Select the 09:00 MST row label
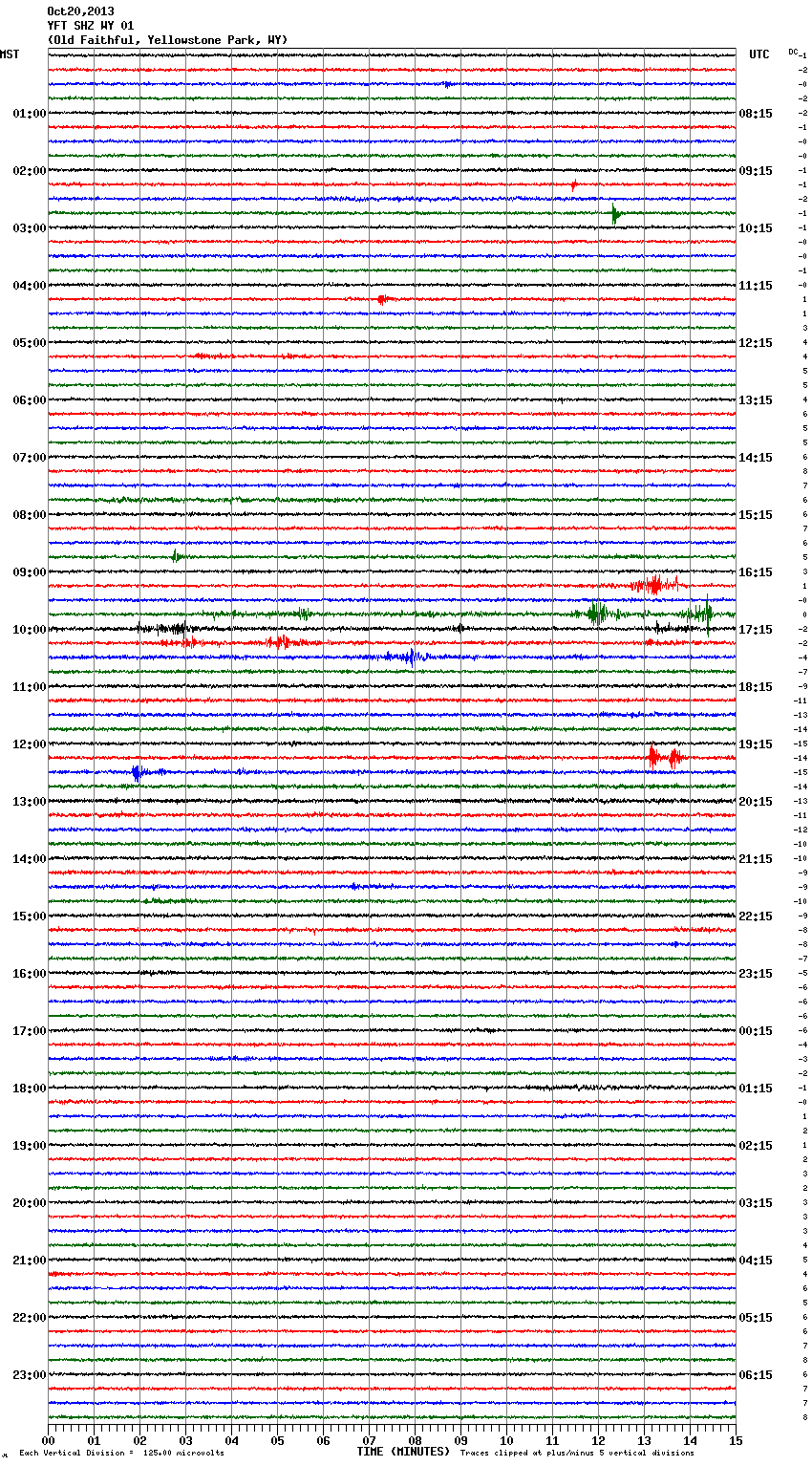The width and height of the screenshot is (812, 1466). (x=29, y=572)
